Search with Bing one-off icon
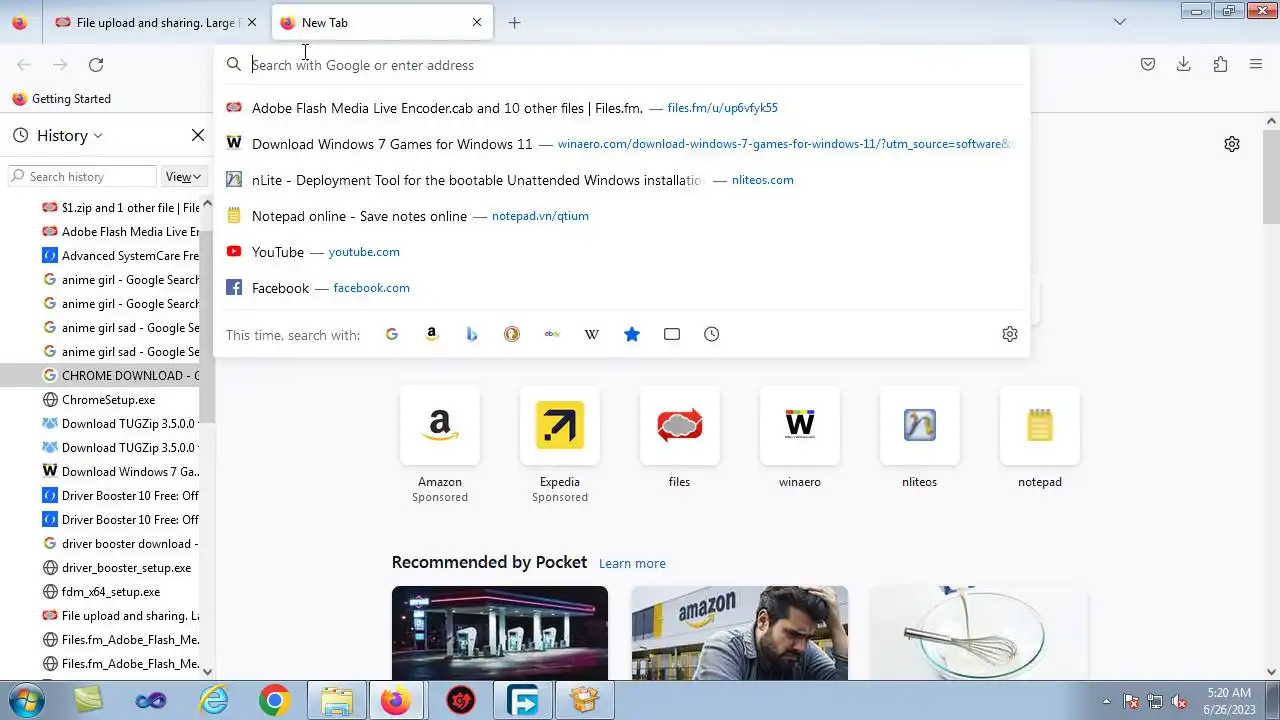This screenshot has height=720, width=1280. click(472, 334)
